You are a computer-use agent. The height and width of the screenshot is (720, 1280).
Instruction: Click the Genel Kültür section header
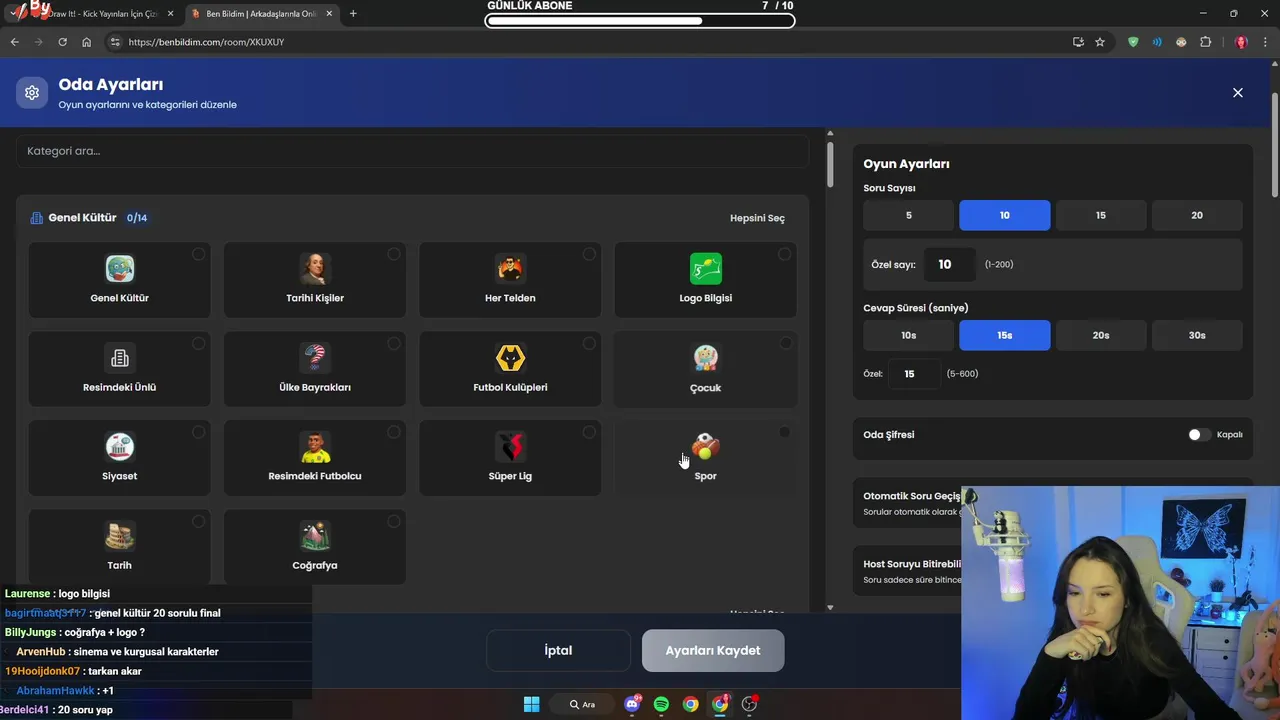(82, 218)
